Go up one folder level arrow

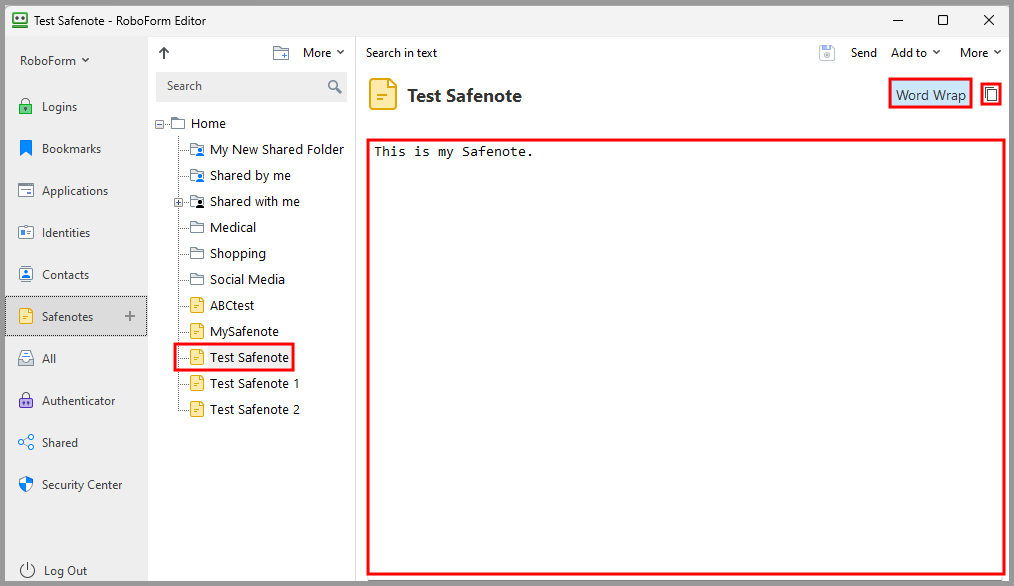(164, 53)
